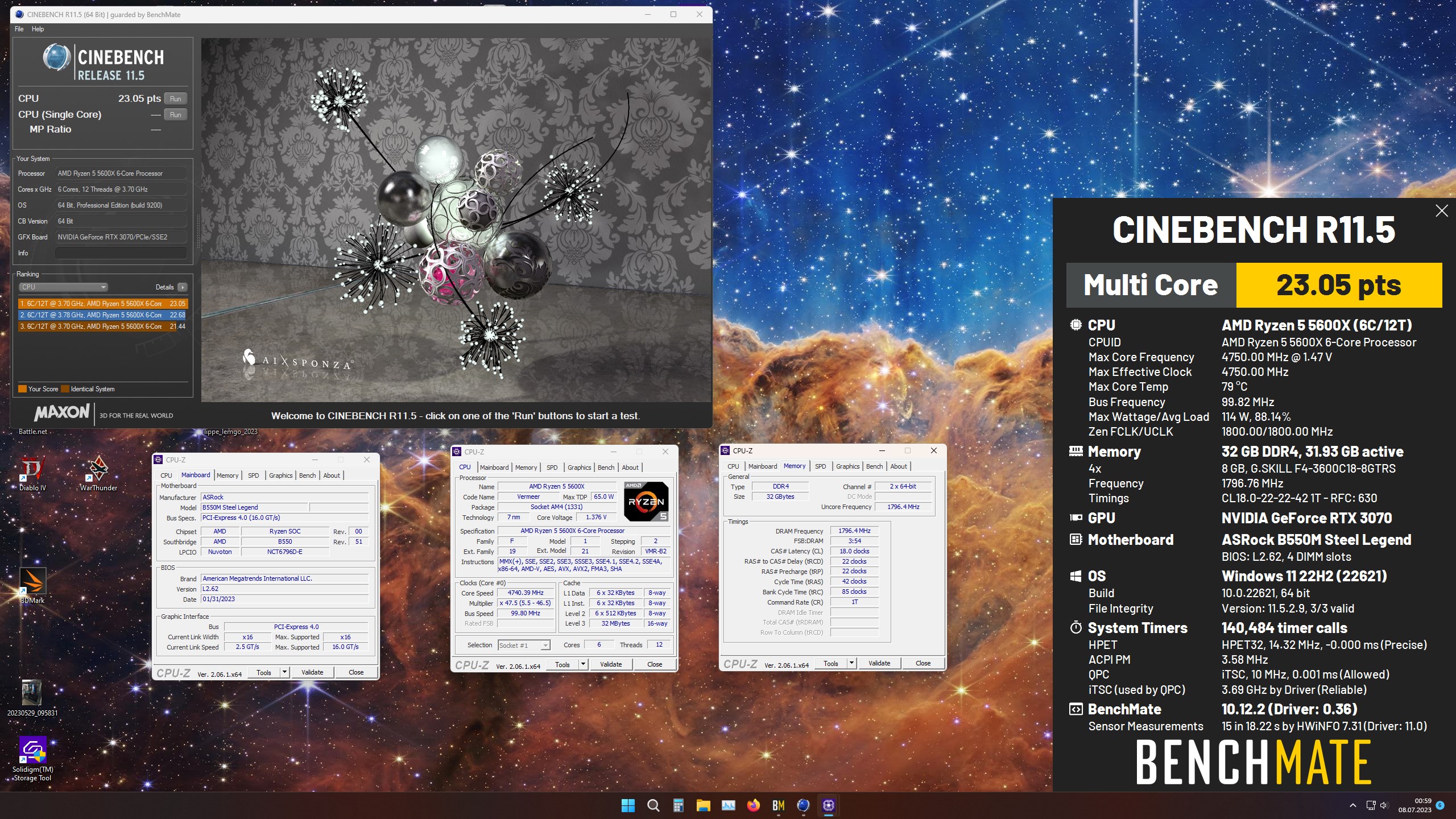Open the Selection Socket #1 dropdown
This screenshot has width=1456, height=819.
[524, 645]
